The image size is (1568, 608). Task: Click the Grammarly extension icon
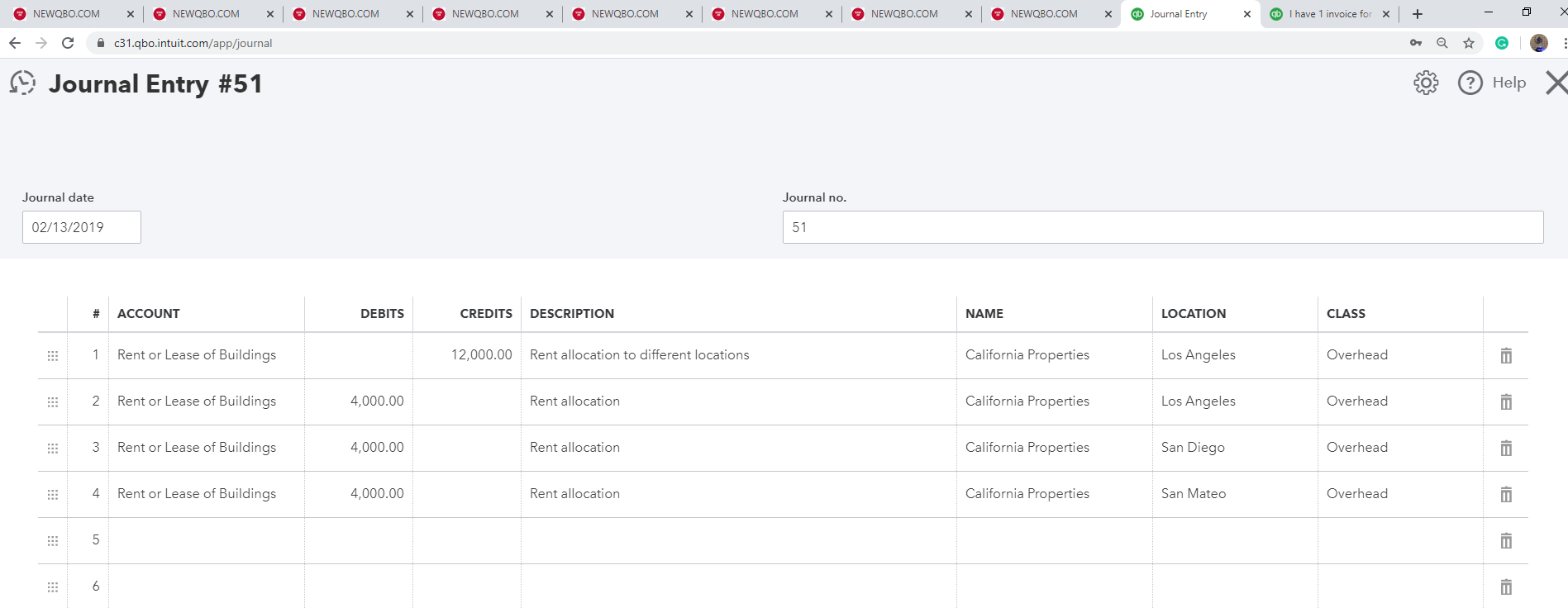point(1502,43)
